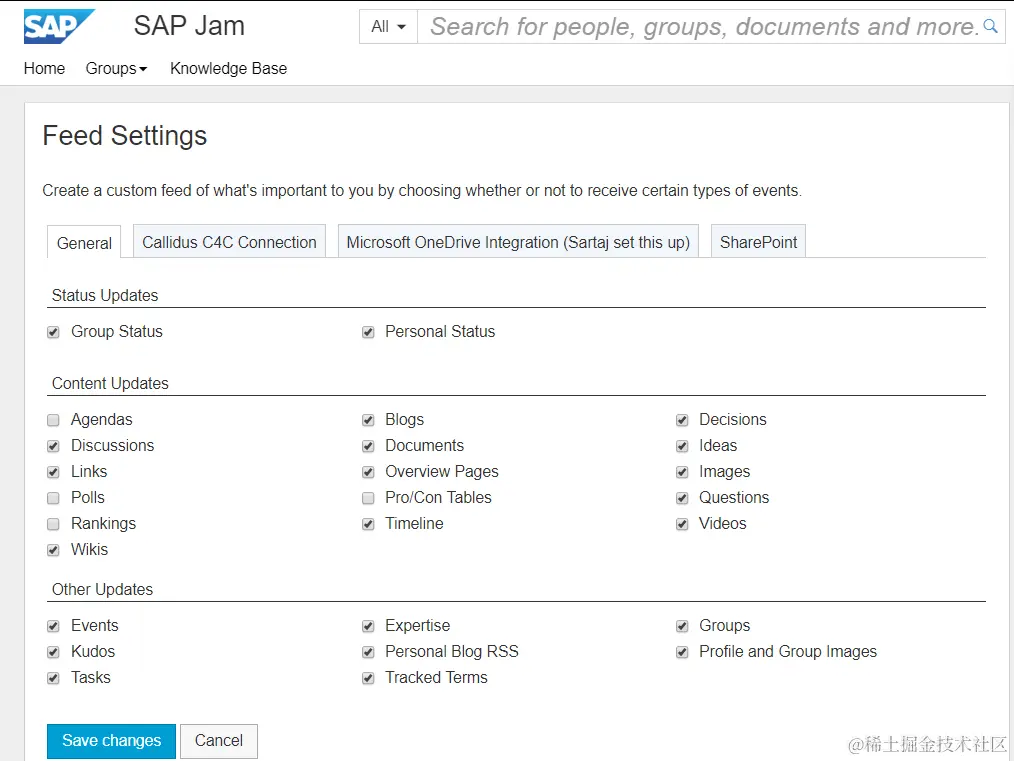
Task: Click the Save changes button
Action: click(111, 741)
